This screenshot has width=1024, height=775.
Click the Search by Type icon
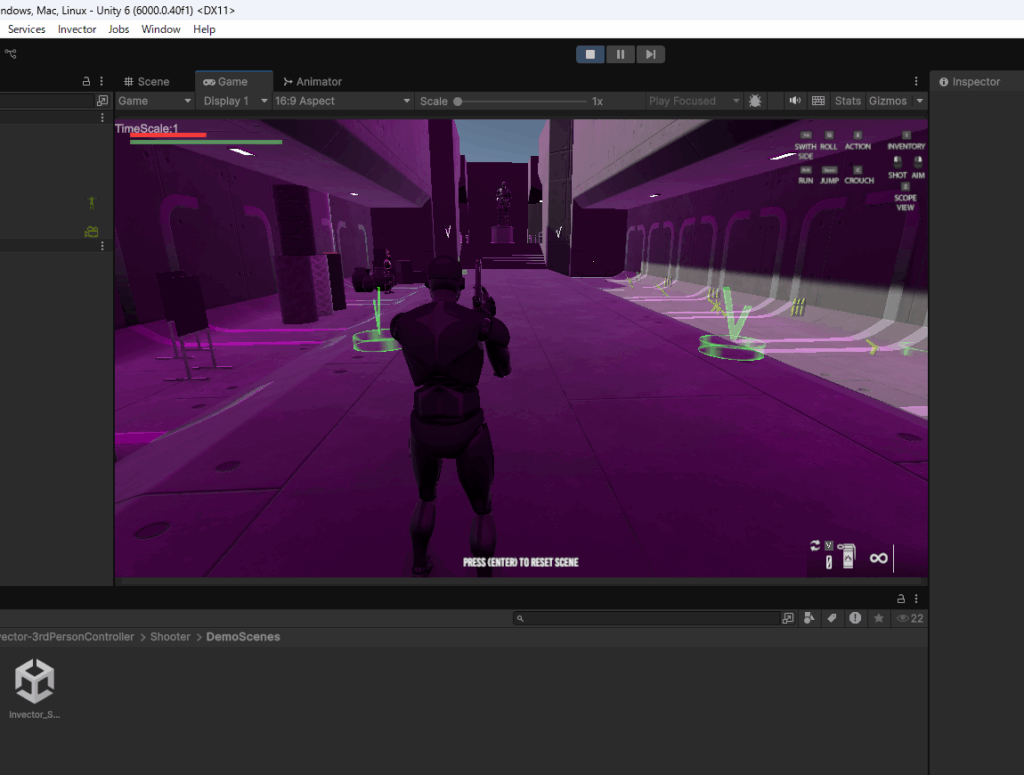pos(809,619)
